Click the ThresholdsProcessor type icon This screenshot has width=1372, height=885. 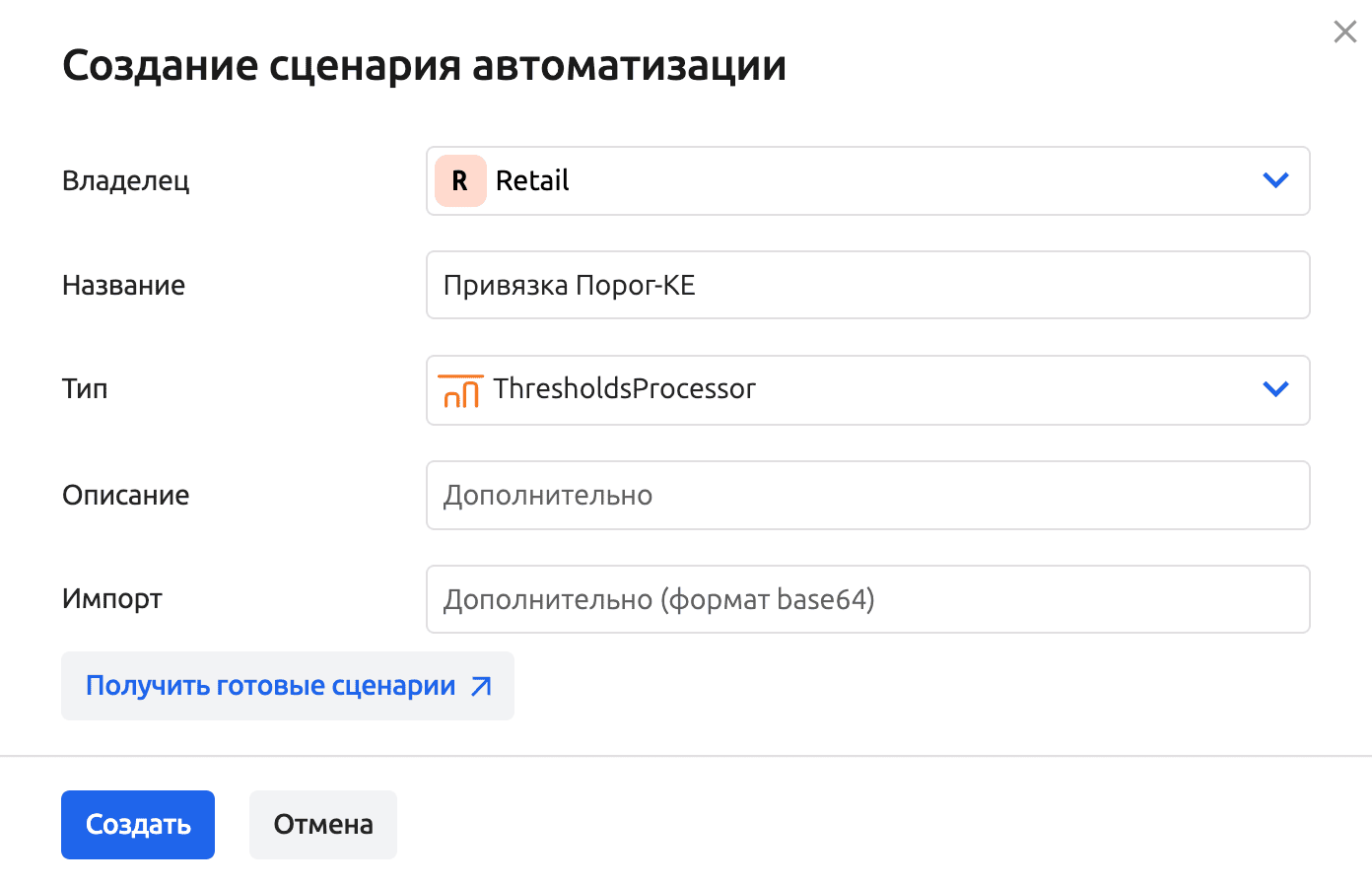pyautogui.click(x=460, y=390)
